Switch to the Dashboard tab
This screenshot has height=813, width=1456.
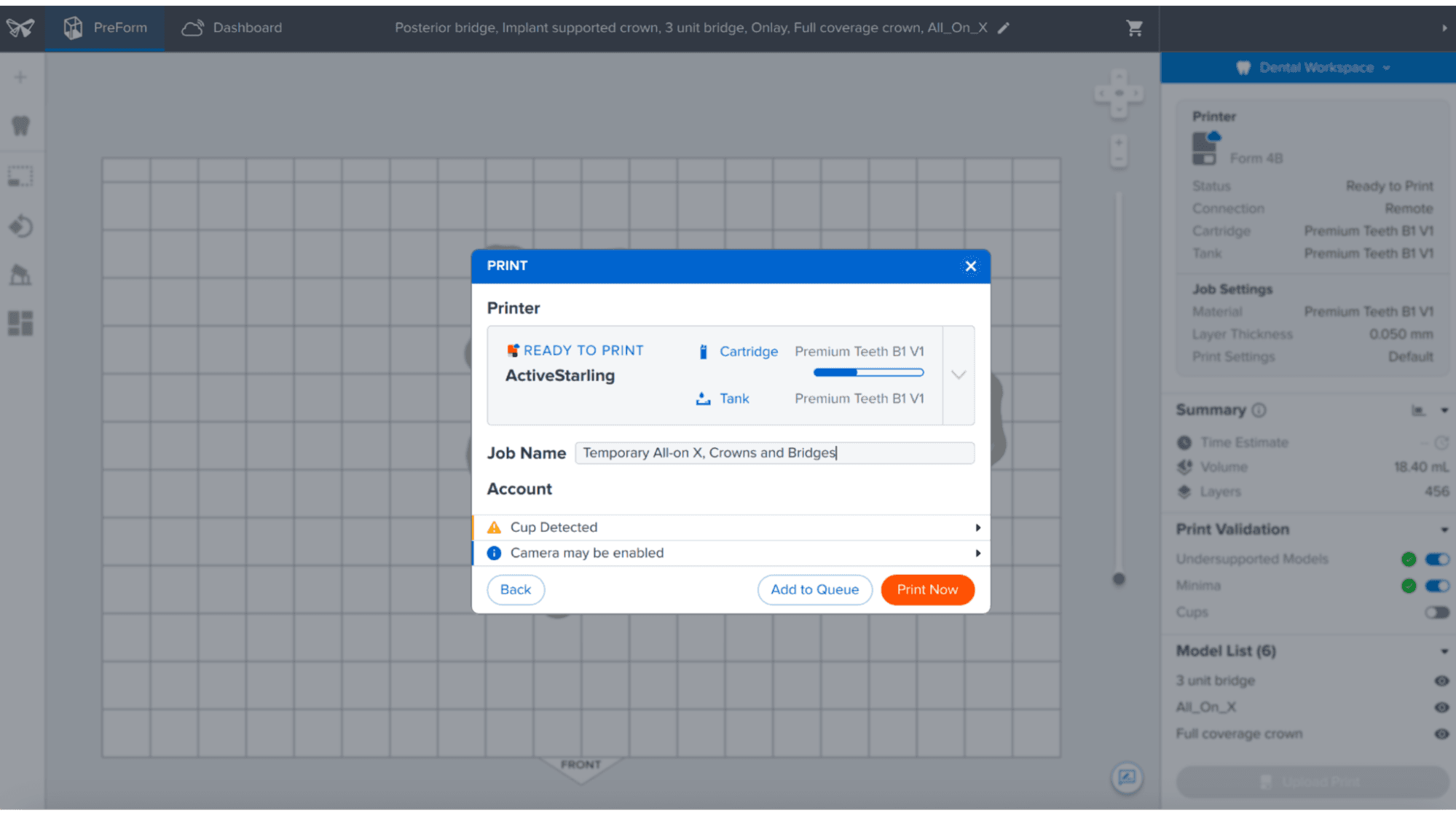232,28
